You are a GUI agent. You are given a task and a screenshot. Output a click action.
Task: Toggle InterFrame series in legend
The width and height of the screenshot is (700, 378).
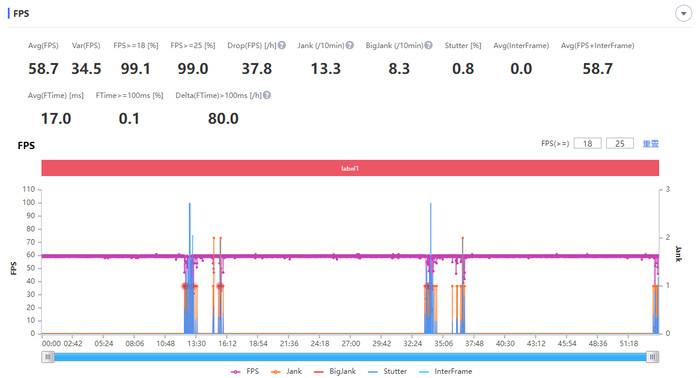point(446,371)
